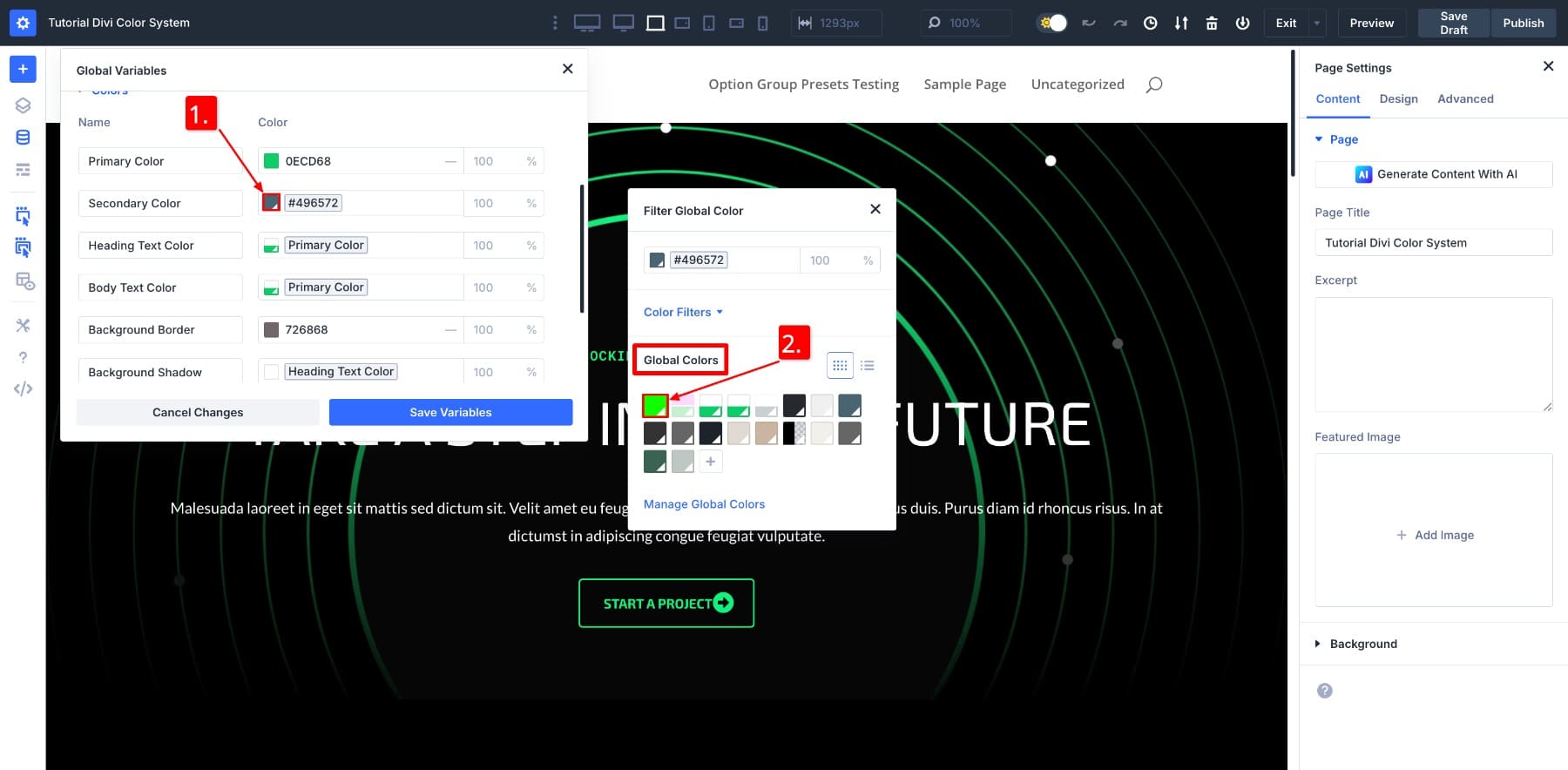1568x770 pixels.
Task: Open the history clock icon in top bar
Action: pyautogui.click(x=1151, y=24)
